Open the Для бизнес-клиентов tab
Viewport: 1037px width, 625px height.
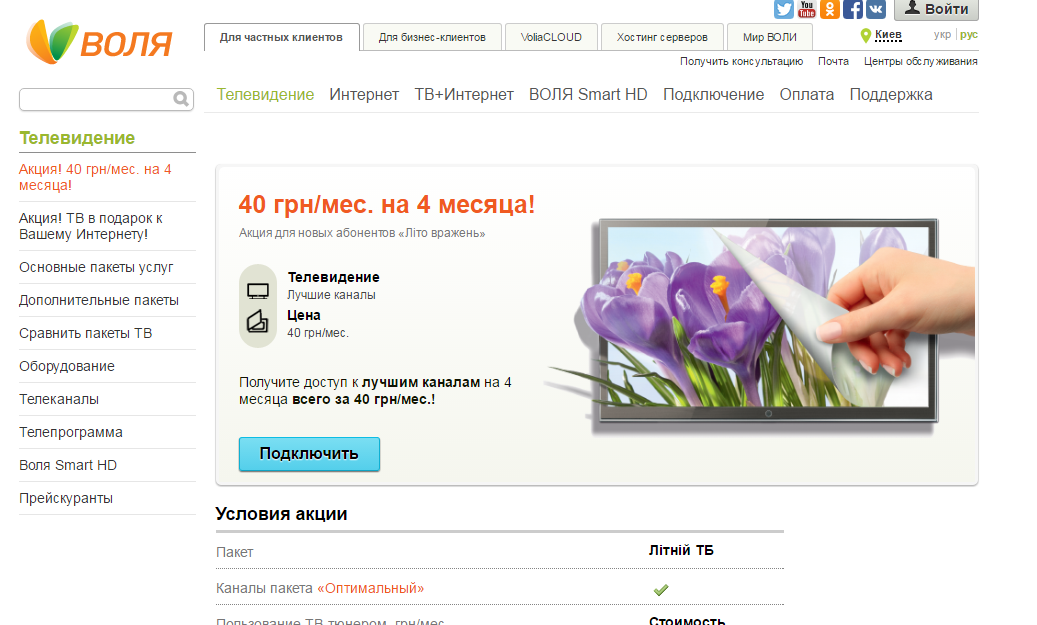tap(432, 38)
